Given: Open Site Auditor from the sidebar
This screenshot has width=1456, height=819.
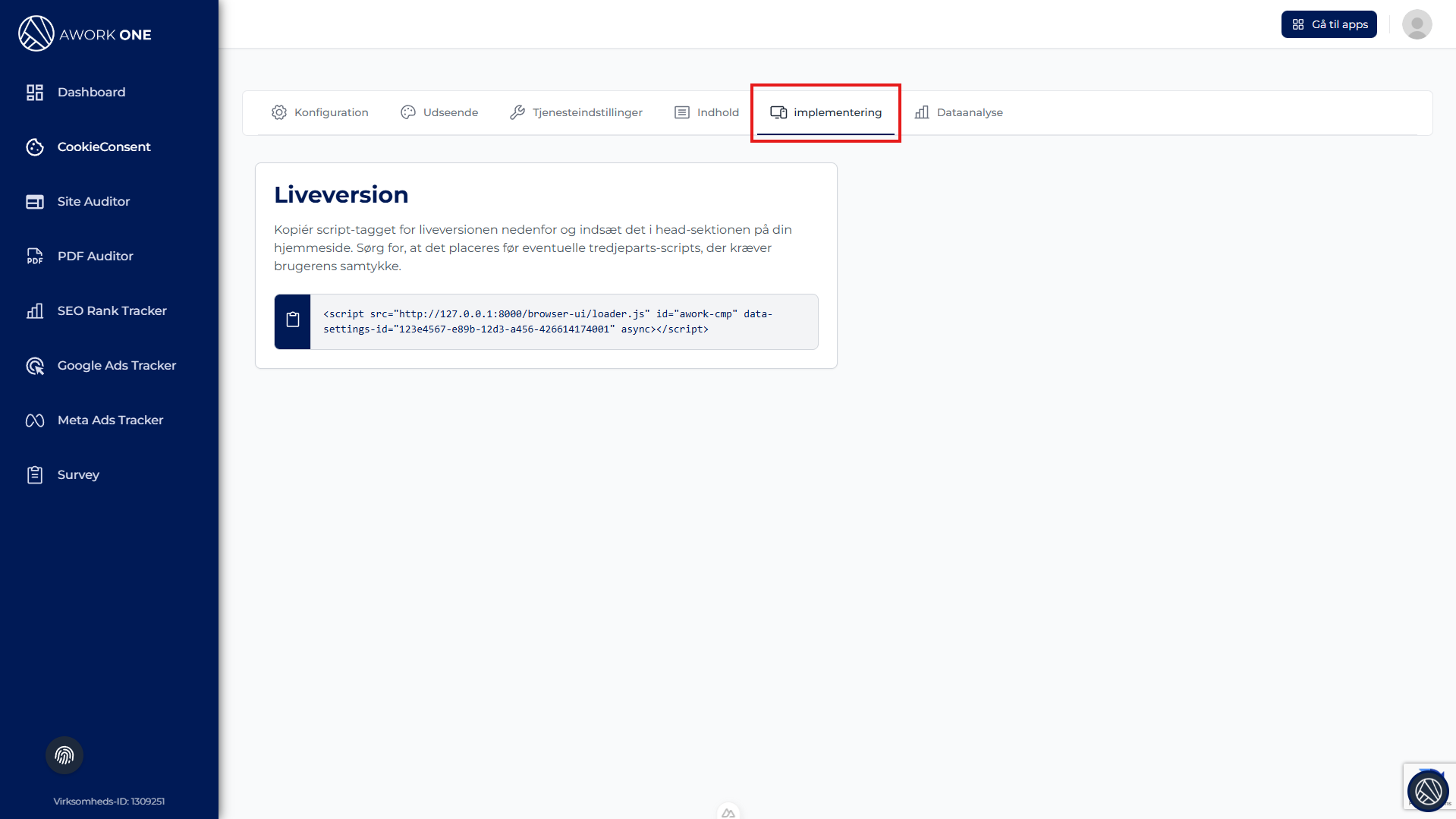Looking at the screenshot, I should 93,202.
